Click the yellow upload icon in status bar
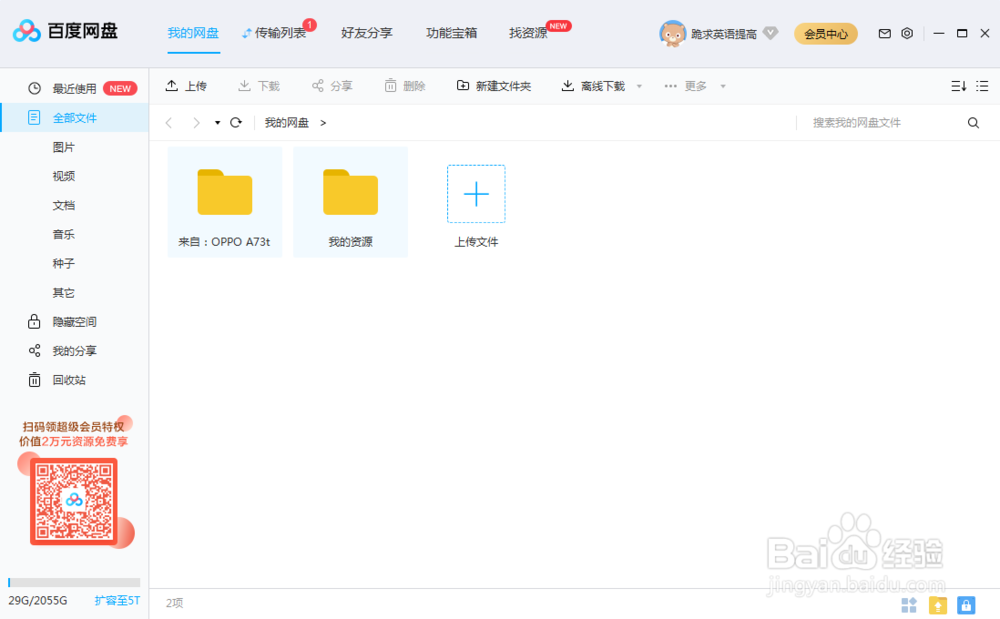Screen dimensions: 1000x619 [x=938, y=604]
